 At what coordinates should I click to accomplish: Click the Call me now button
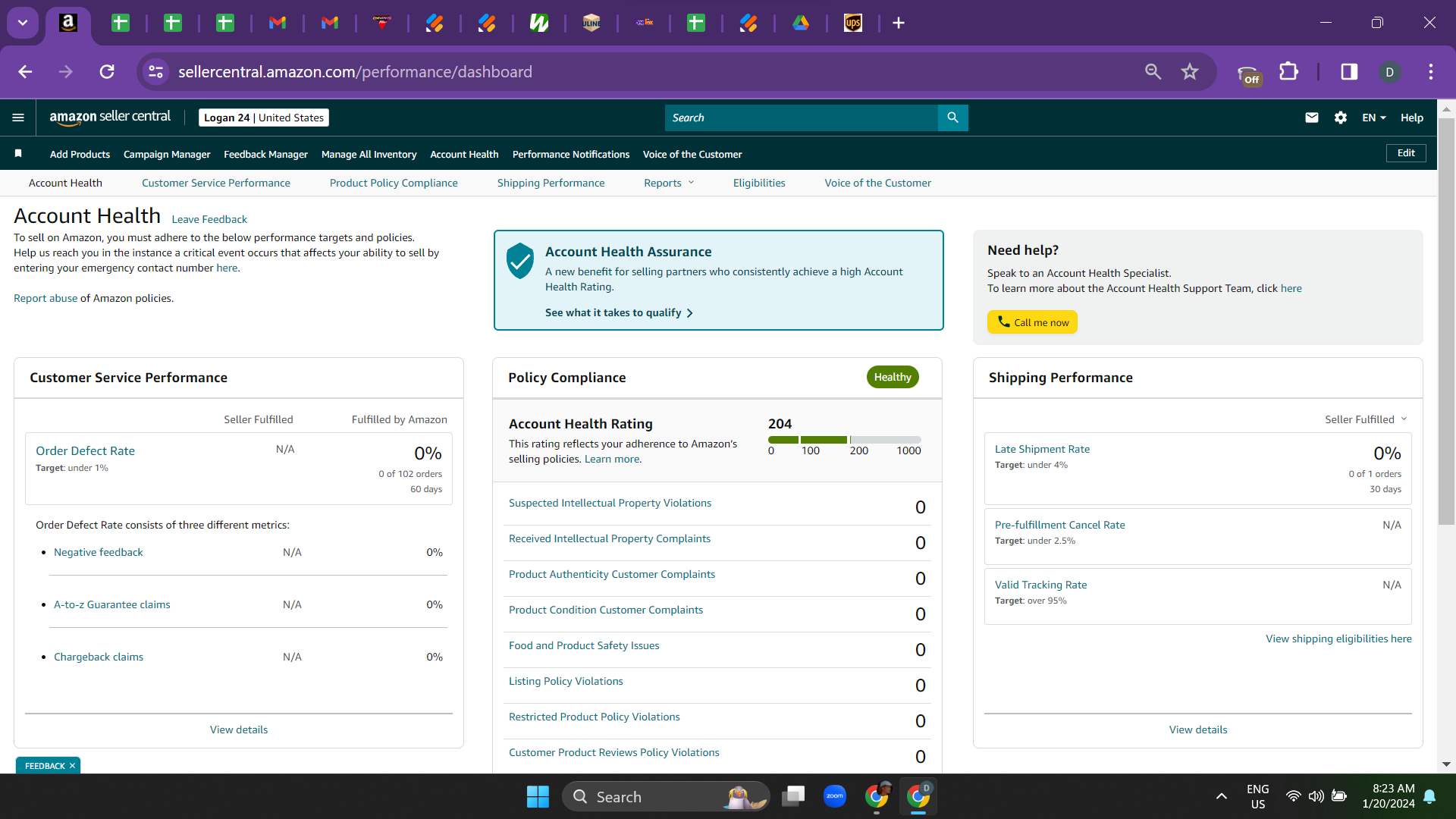(x=1032, y=322)
